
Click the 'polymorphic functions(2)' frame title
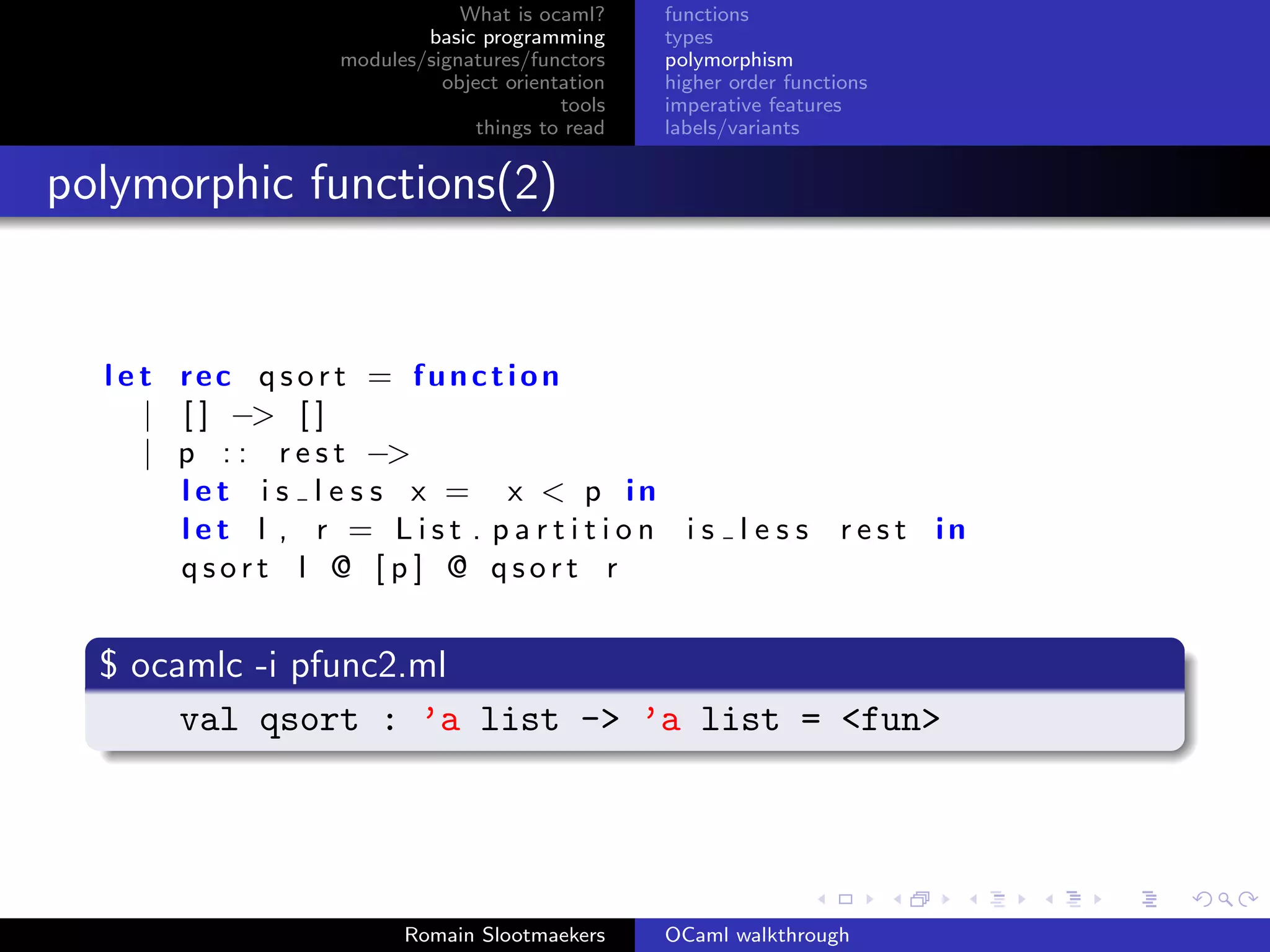[x=301, y=183]
